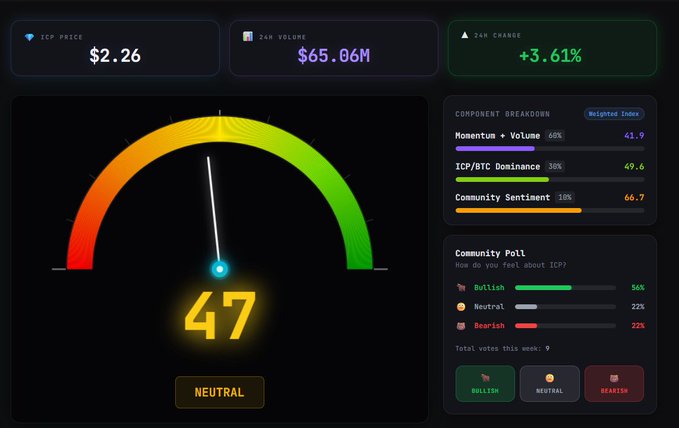Click the triangle icon beside 24H Change
The width and height of the screenshot is (679, 428).
point(465,35)
